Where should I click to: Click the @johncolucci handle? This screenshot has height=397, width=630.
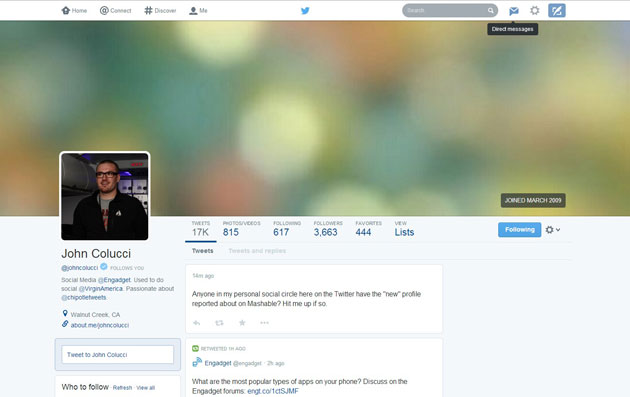[x=80, y=268]
